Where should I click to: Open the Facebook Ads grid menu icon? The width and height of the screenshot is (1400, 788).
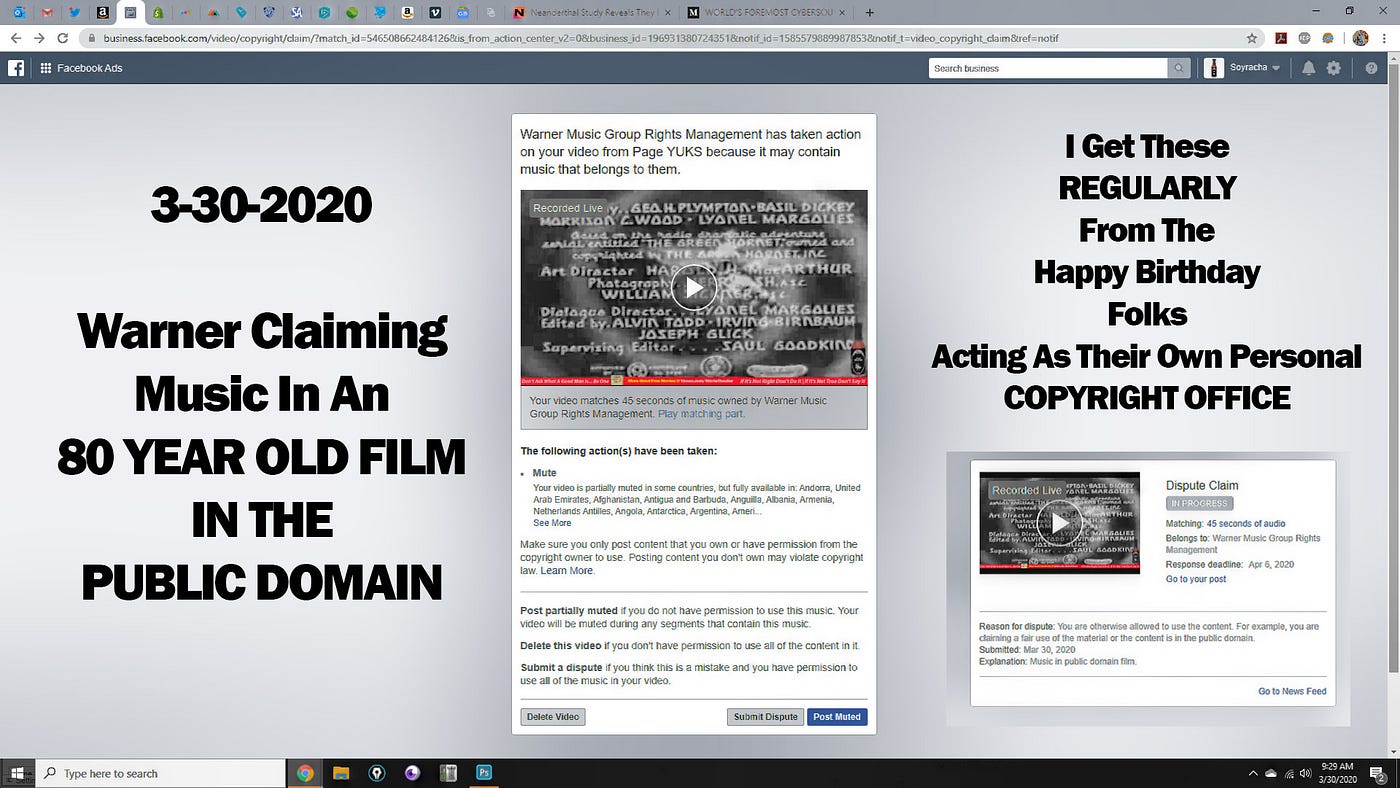coord(45,68)
